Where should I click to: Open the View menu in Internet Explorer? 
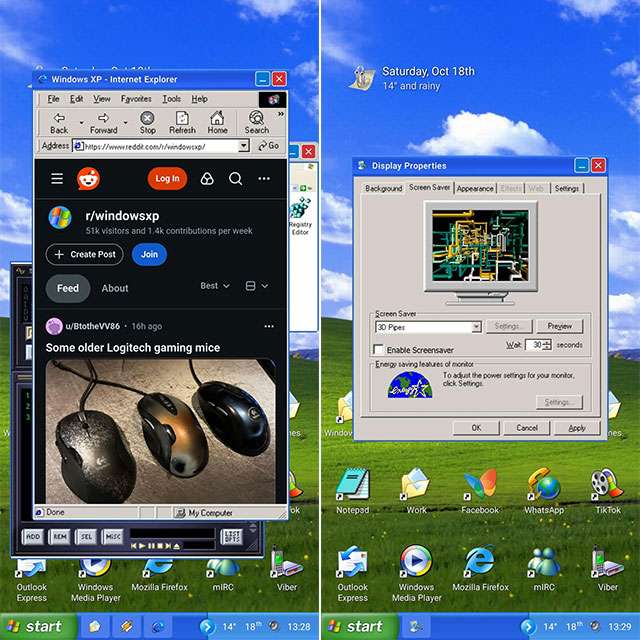click(x=102, y=99)
